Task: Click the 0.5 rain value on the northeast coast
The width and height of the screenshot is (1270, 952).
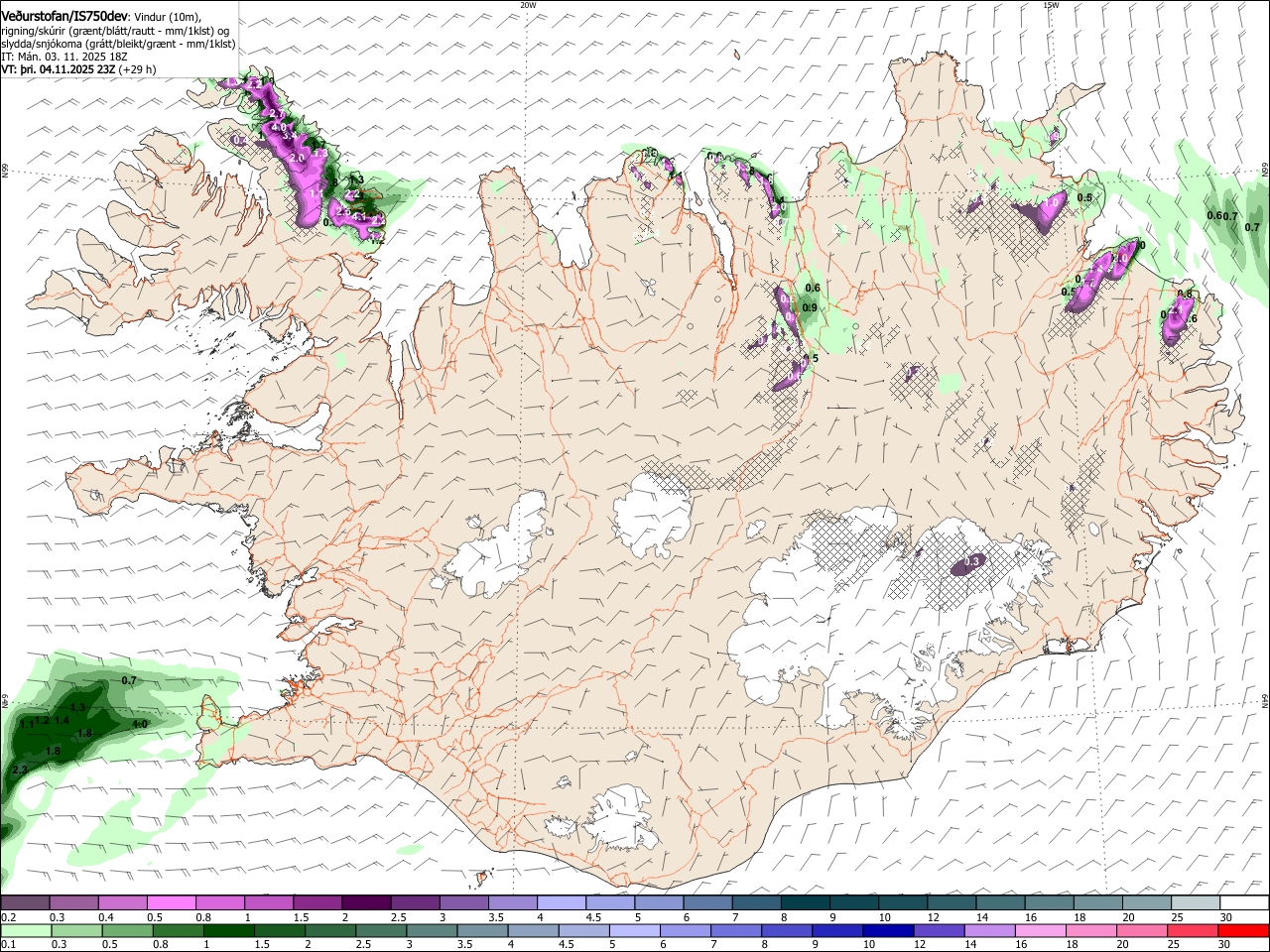Action: coord(1084,197)
